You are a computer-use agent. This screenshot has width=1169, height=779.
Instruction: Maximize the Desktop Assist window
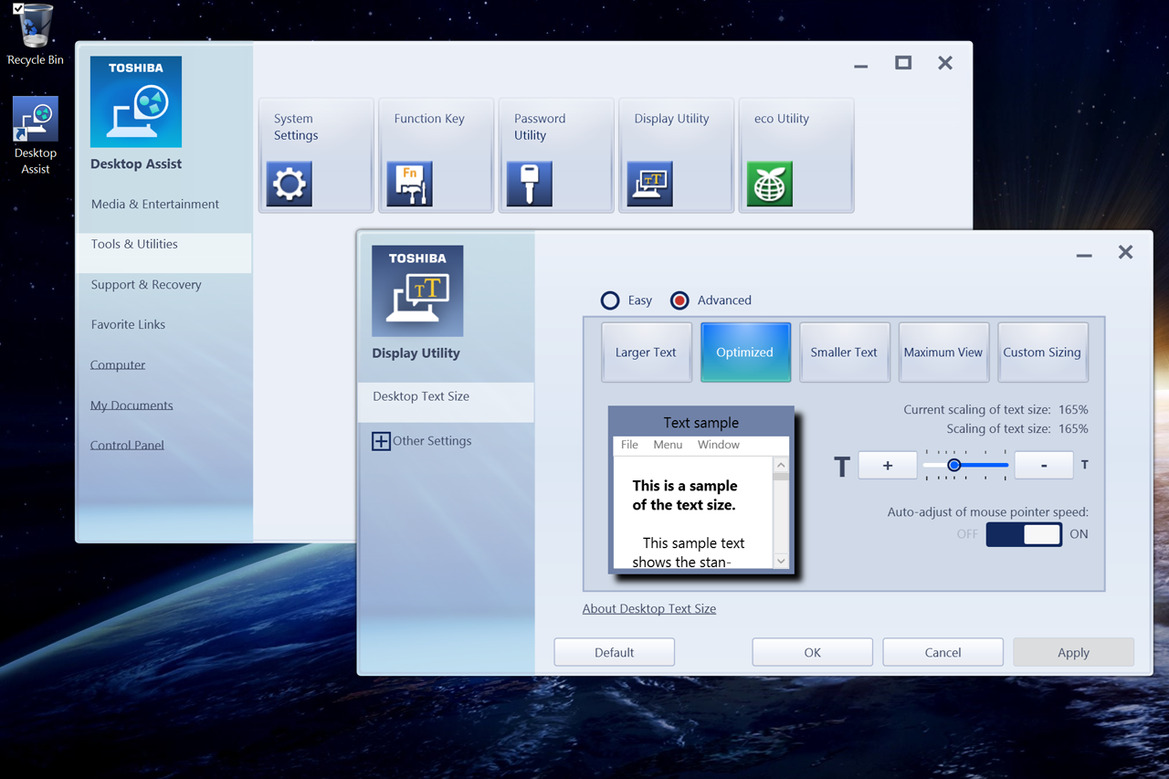pyautogui.click(x=903, y=63)
